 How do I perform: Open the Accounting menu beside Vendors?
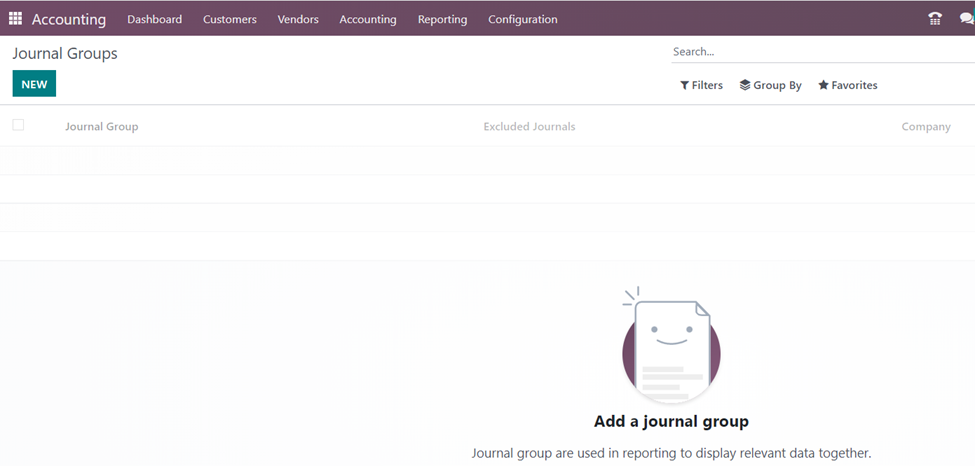coord(367,19)
